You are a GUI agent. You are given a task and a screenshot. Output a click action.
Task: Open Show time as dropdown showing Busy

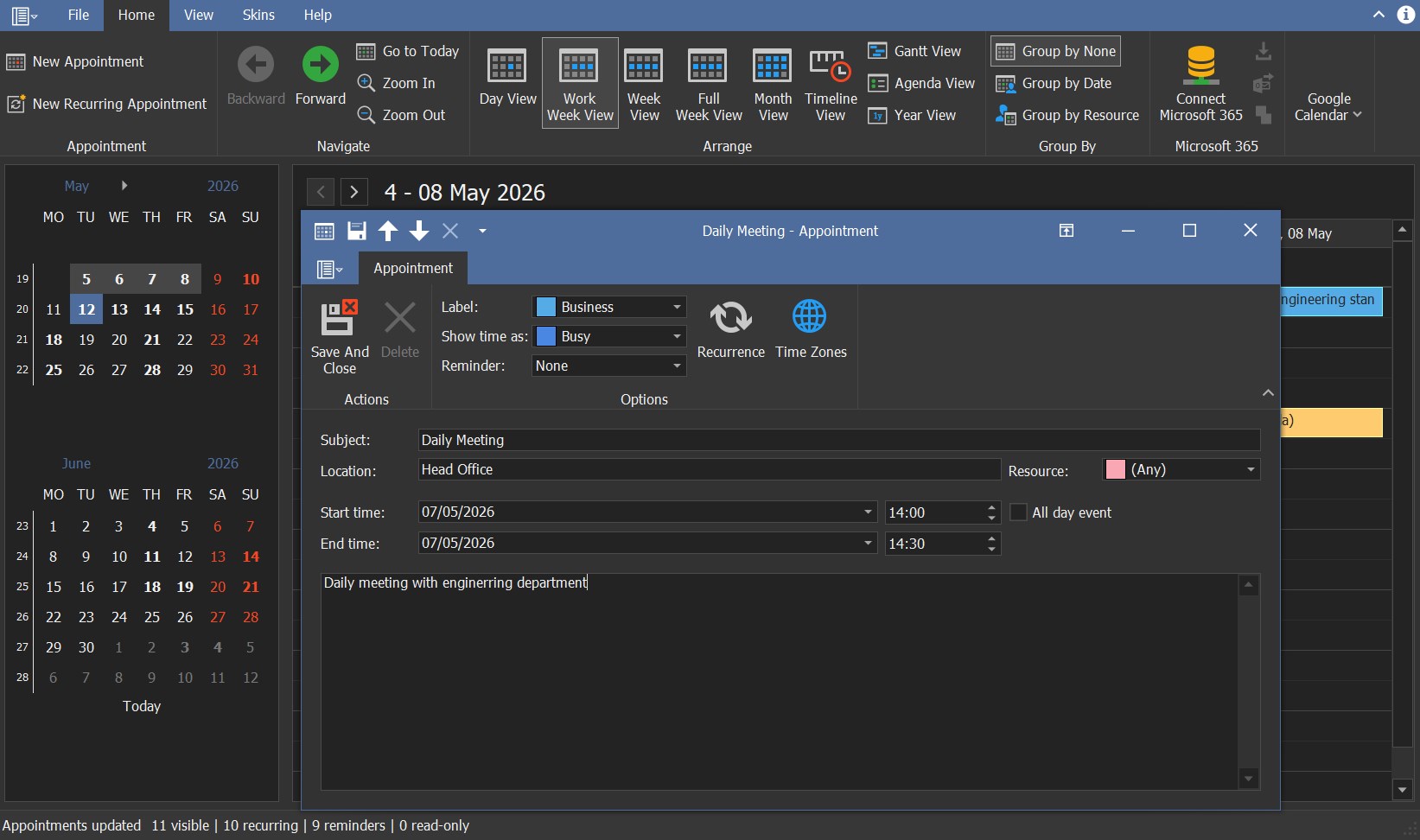678,336
